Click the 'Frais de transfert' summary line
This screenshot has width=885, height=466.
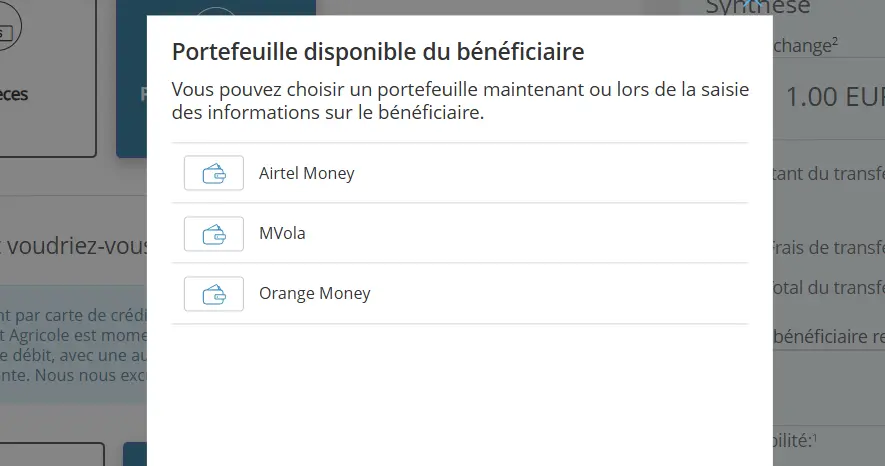coord(829,247)
